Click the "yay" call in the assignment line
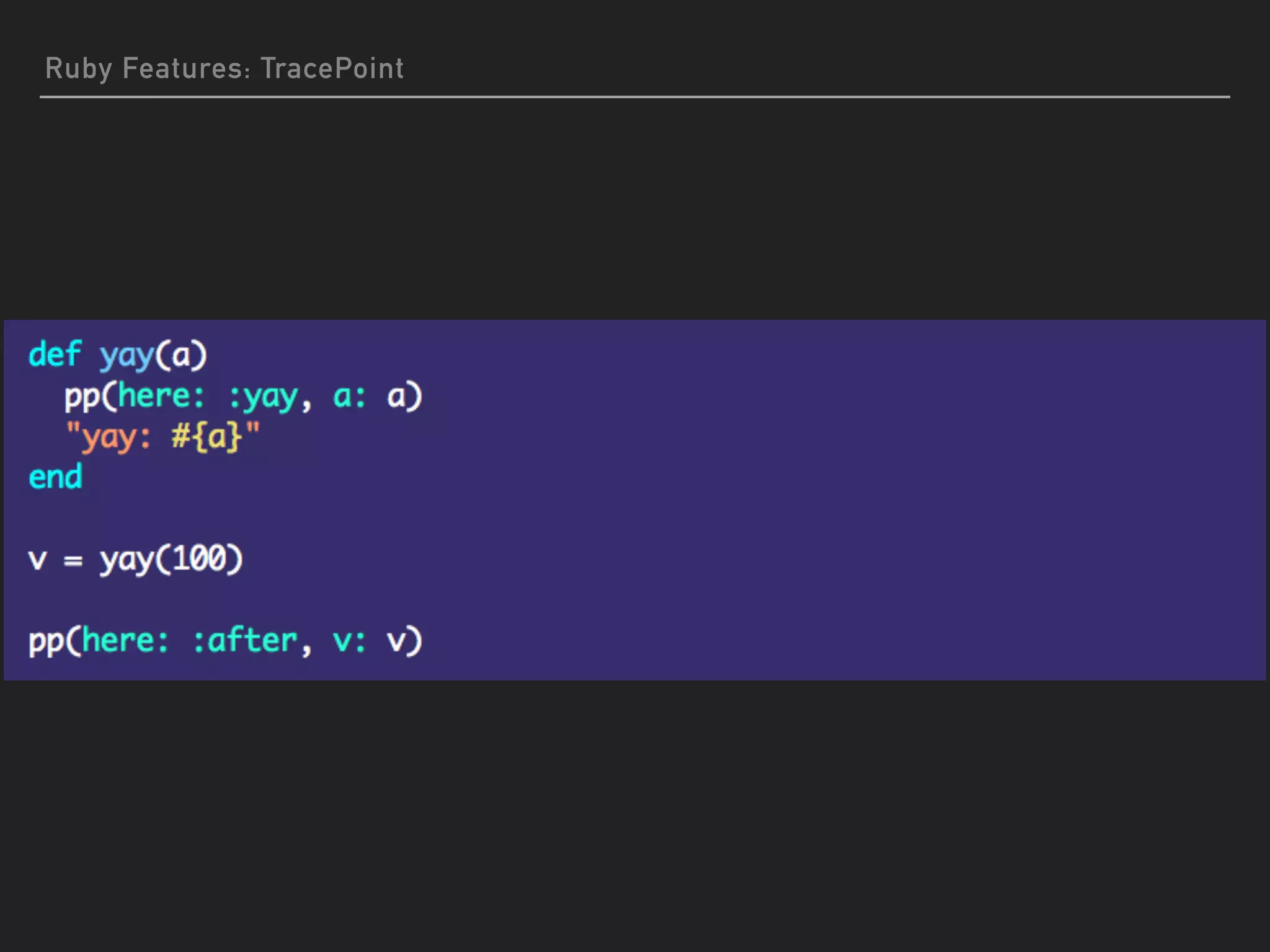The width and height of the screenshot is (1270, 952). pyautogui.click(x=127, y=561)
